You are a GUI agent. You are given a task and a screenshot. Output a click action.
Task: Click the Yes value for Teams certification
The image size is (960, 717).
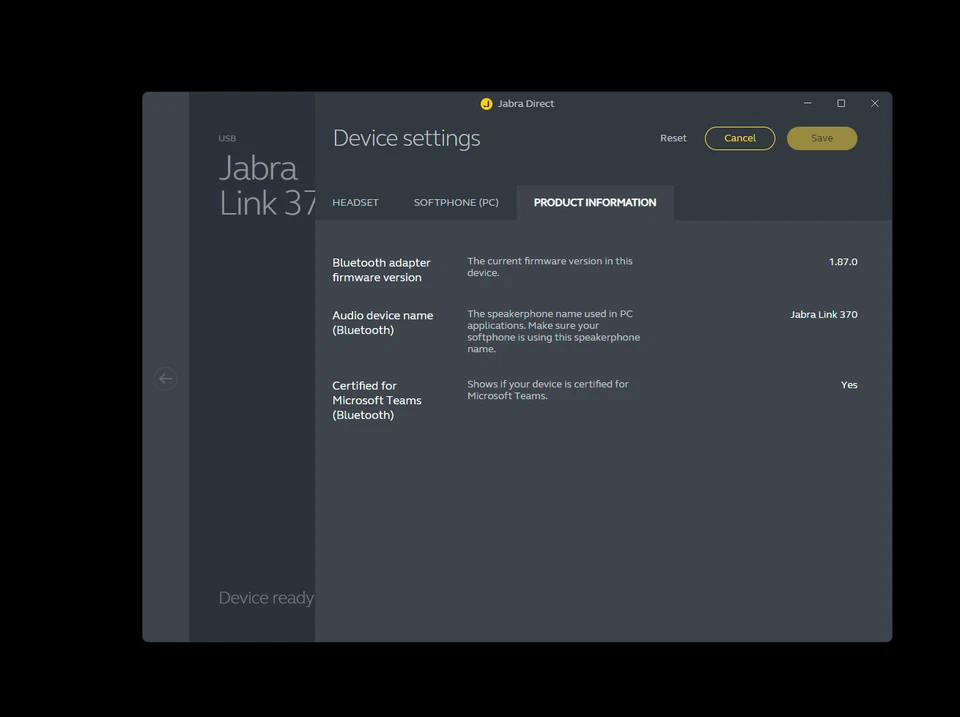click(849, 384)
